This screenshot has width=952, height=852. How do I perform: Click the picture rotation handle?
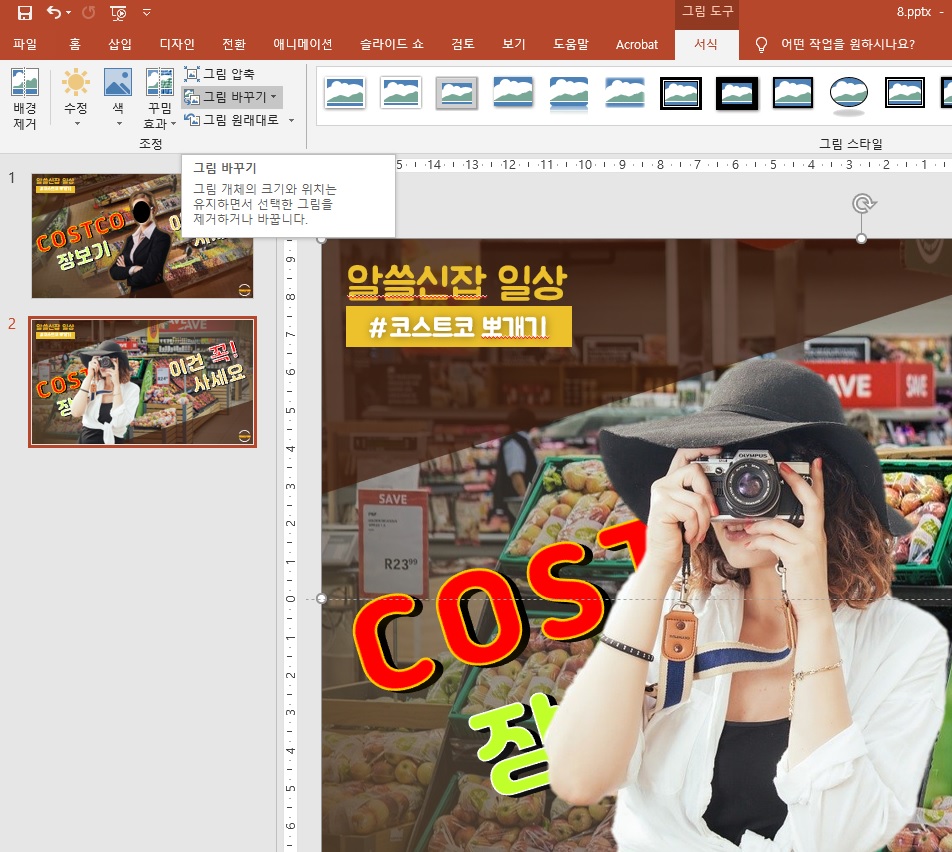coord(863,203)
